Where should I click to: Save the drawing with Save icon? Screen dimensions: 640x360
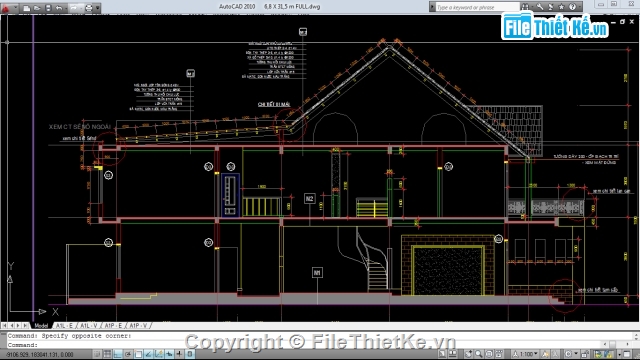click(48, 8)
